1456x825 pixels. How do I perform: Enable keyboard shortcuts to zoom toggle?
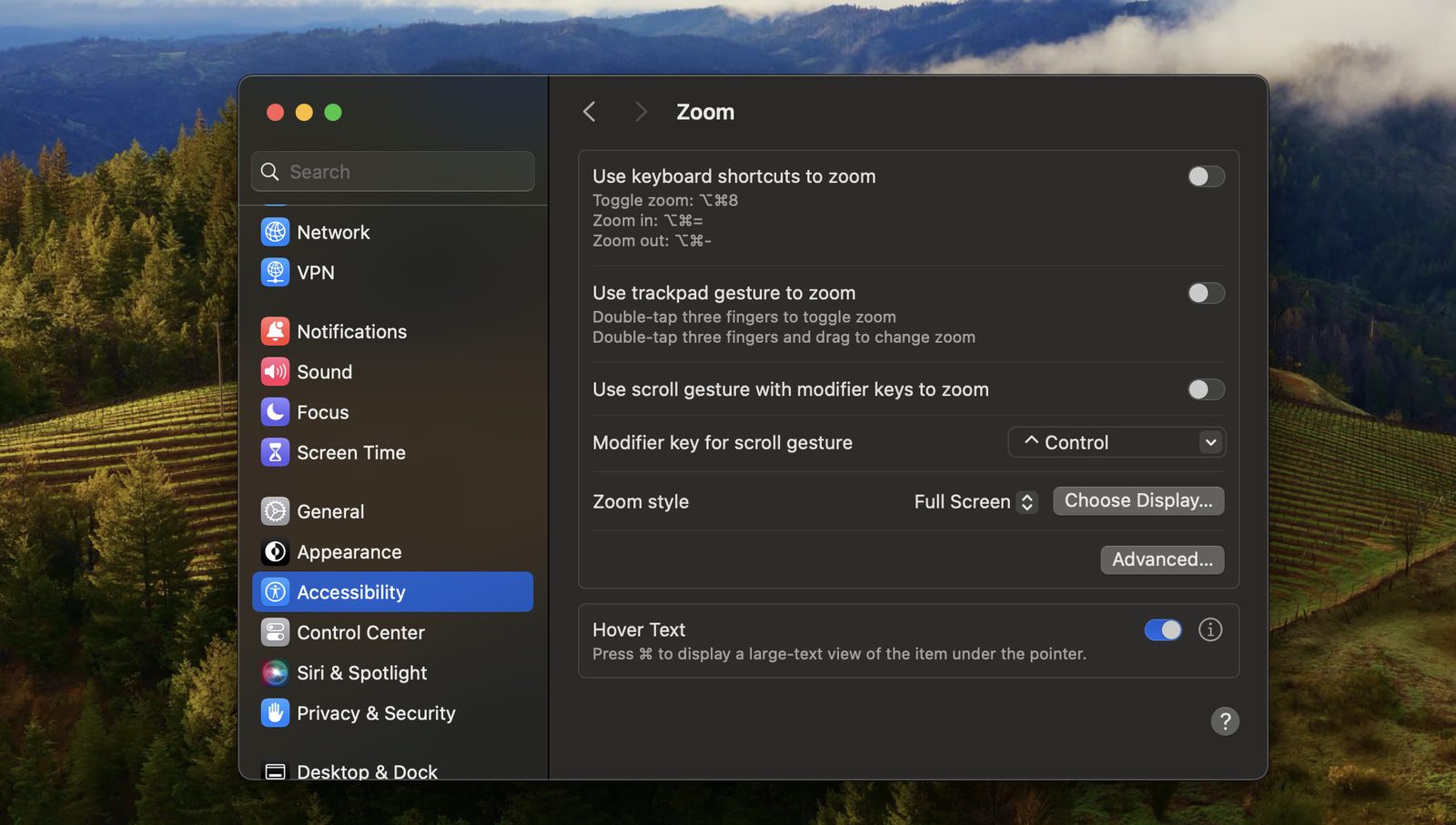(1206, 176)
